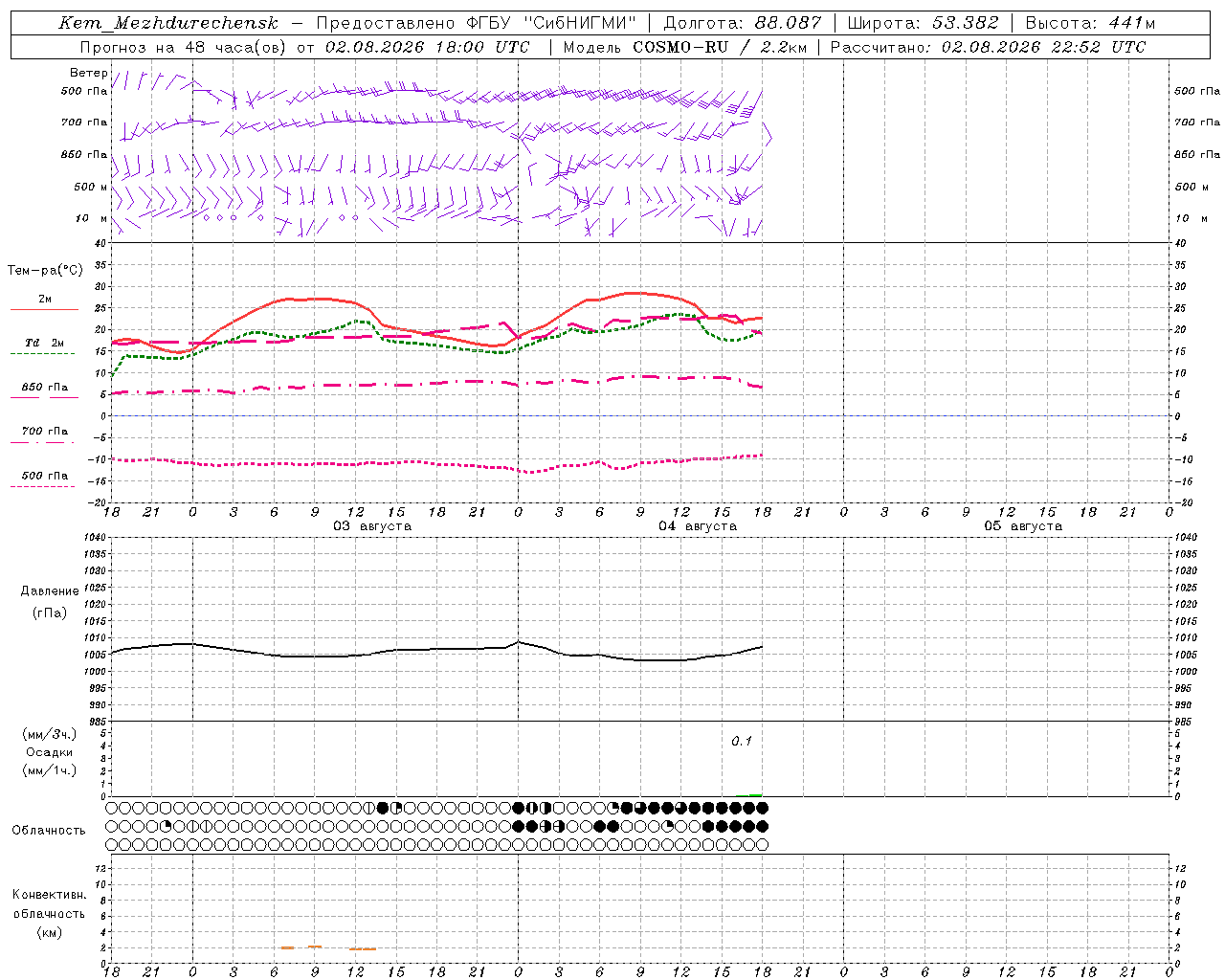
Task: Click the Ветер wind panel label
Action: coord(89,73)
